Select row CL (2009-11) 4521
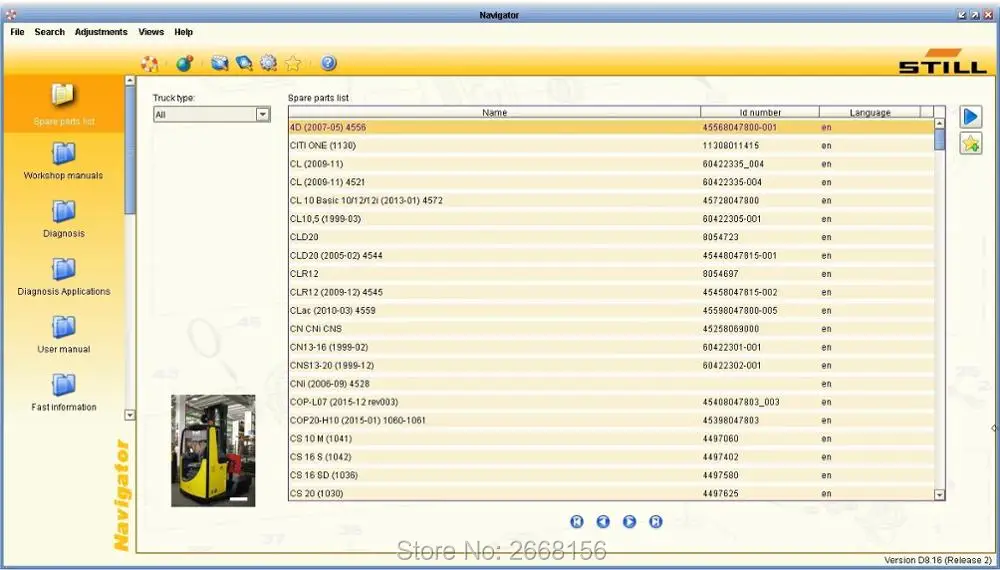 coord(611,182)
